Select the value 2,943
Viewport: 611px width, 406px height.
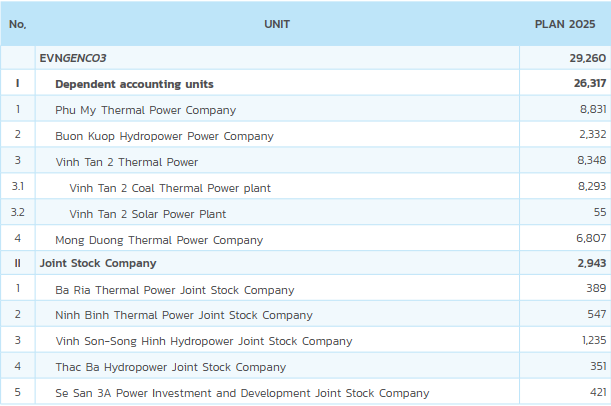pos(592,263)
